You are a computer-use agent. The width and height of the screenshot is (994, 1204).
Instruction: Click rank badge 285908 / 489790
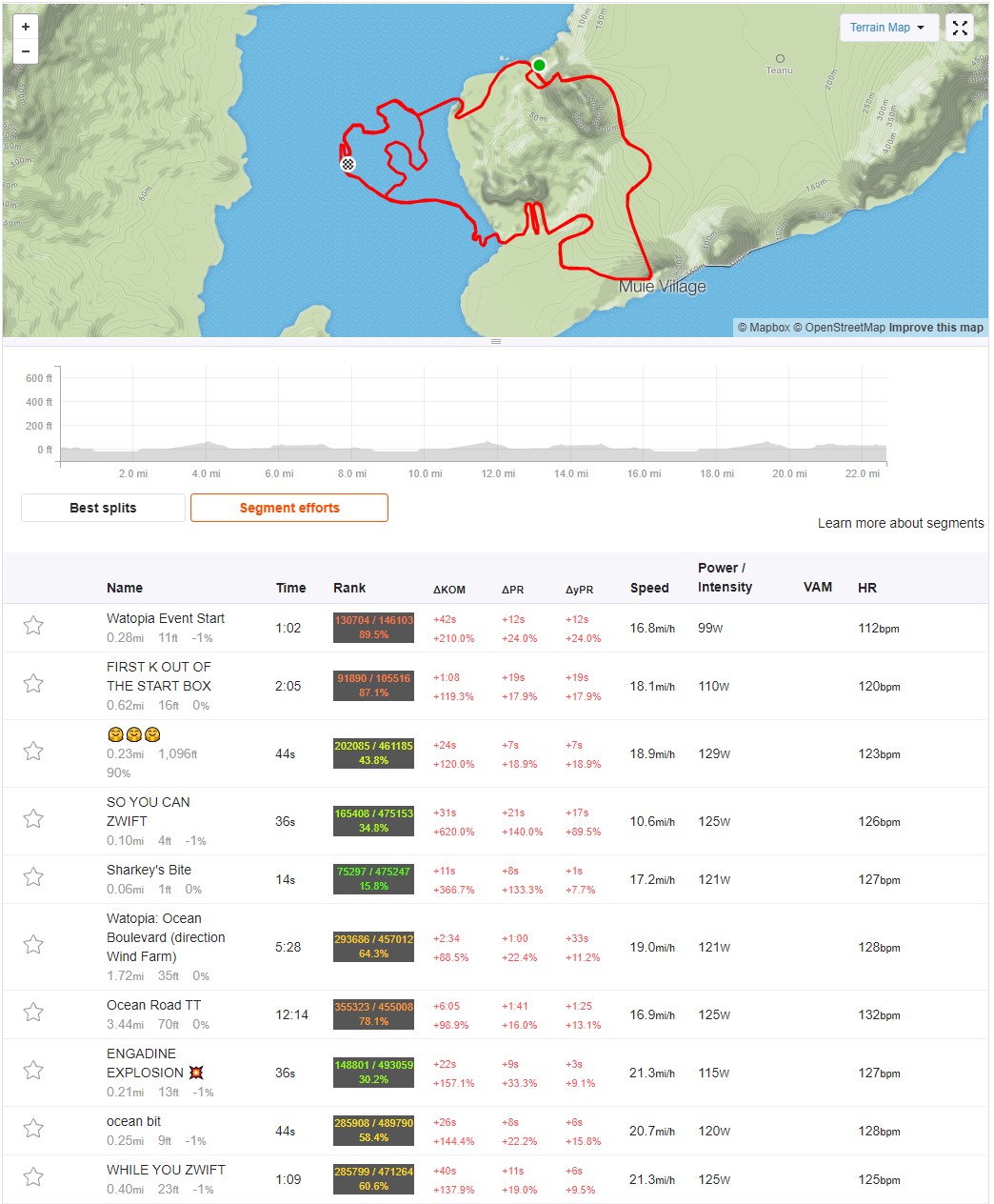(x=373, y=1130)
